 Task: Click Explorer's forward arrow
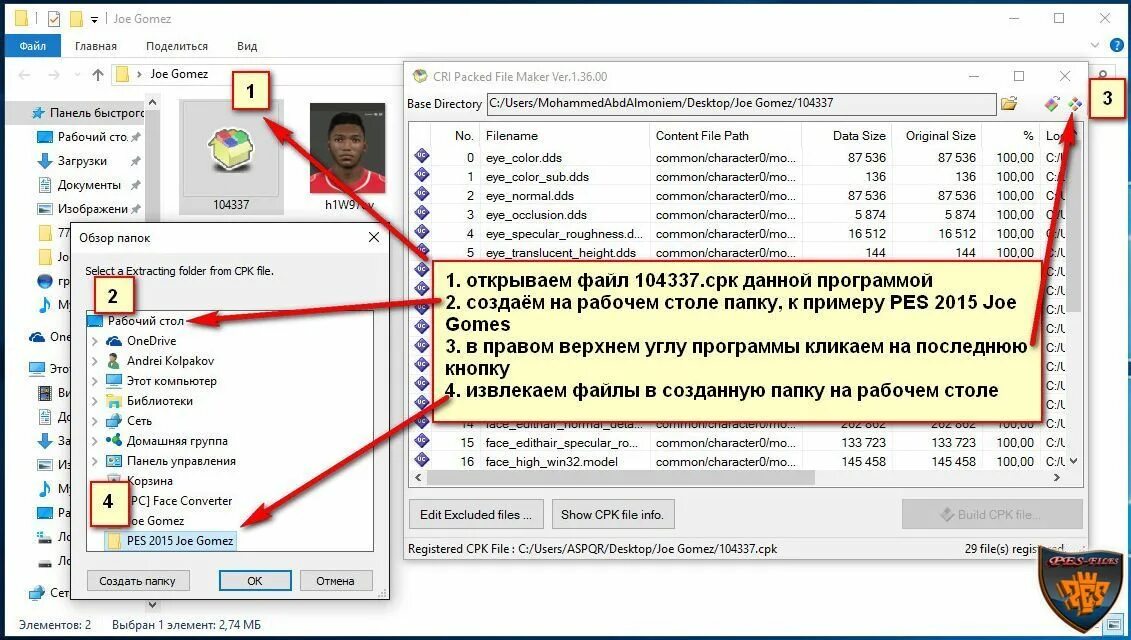click(x=54, y=74)
